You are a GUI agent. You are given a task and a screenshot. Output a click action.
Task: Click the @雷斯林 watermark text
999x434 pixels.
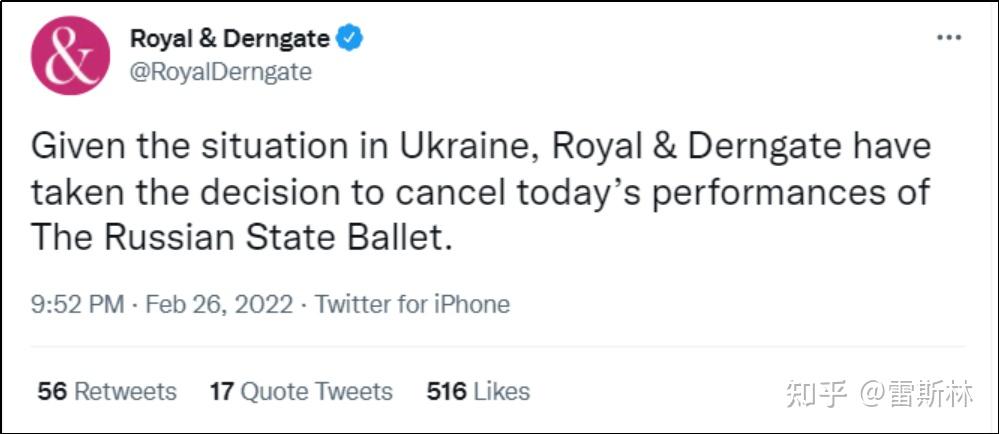[916, 394]
